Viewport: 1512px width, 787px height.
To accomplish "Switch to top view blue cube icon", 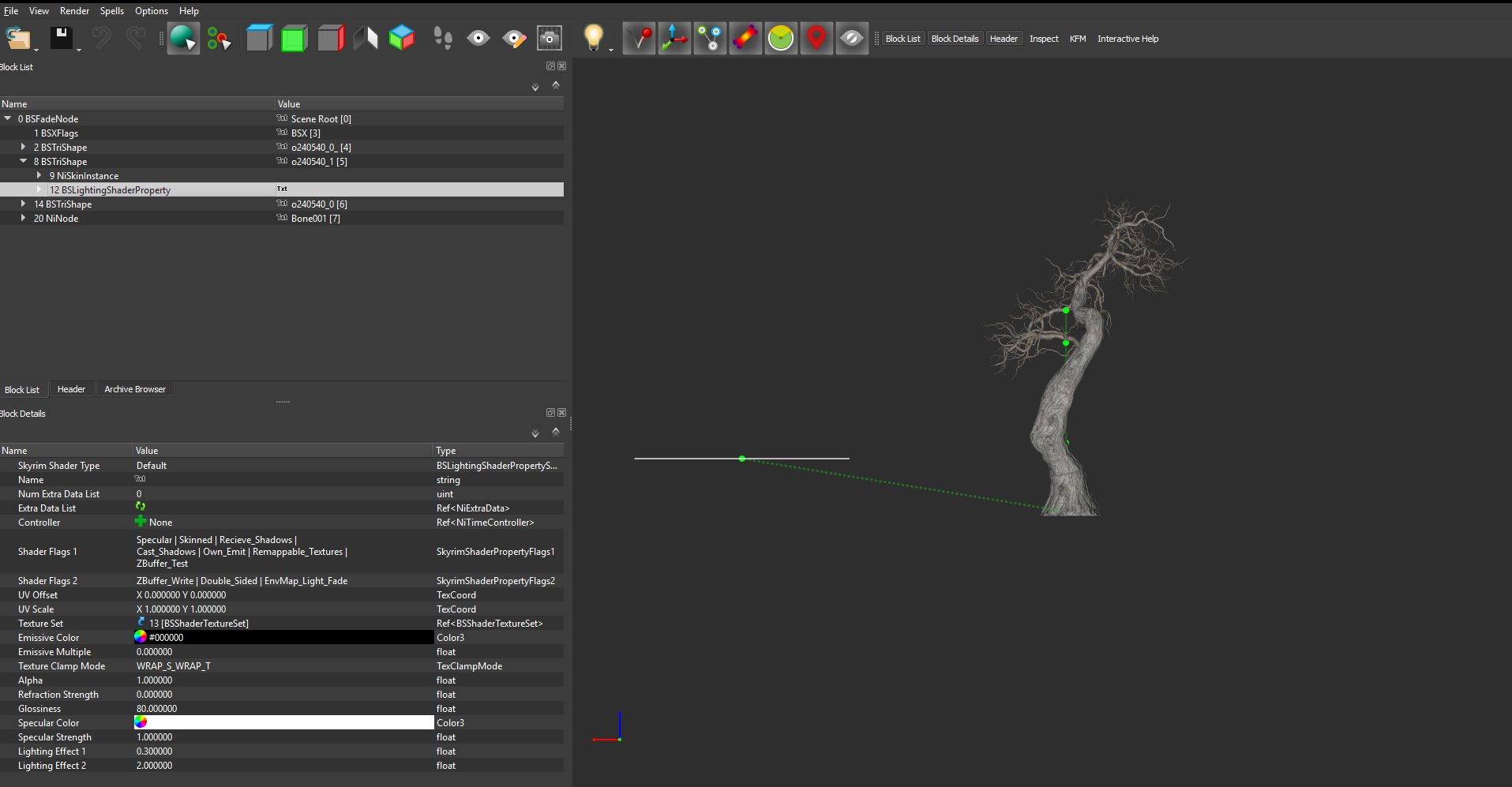I will (259, 38).
